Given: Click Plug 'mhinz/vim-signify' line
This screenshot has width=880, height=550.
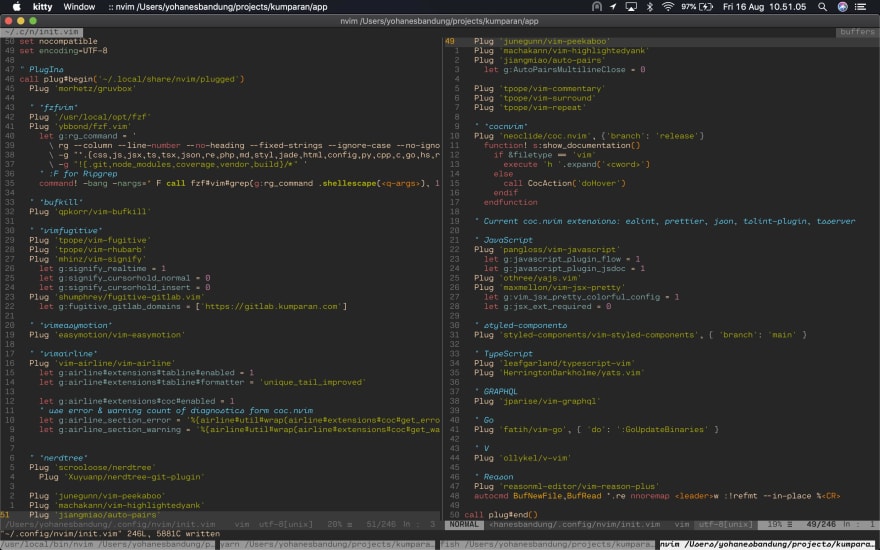Looking at the screenshot, I should [x=88, y=259].
